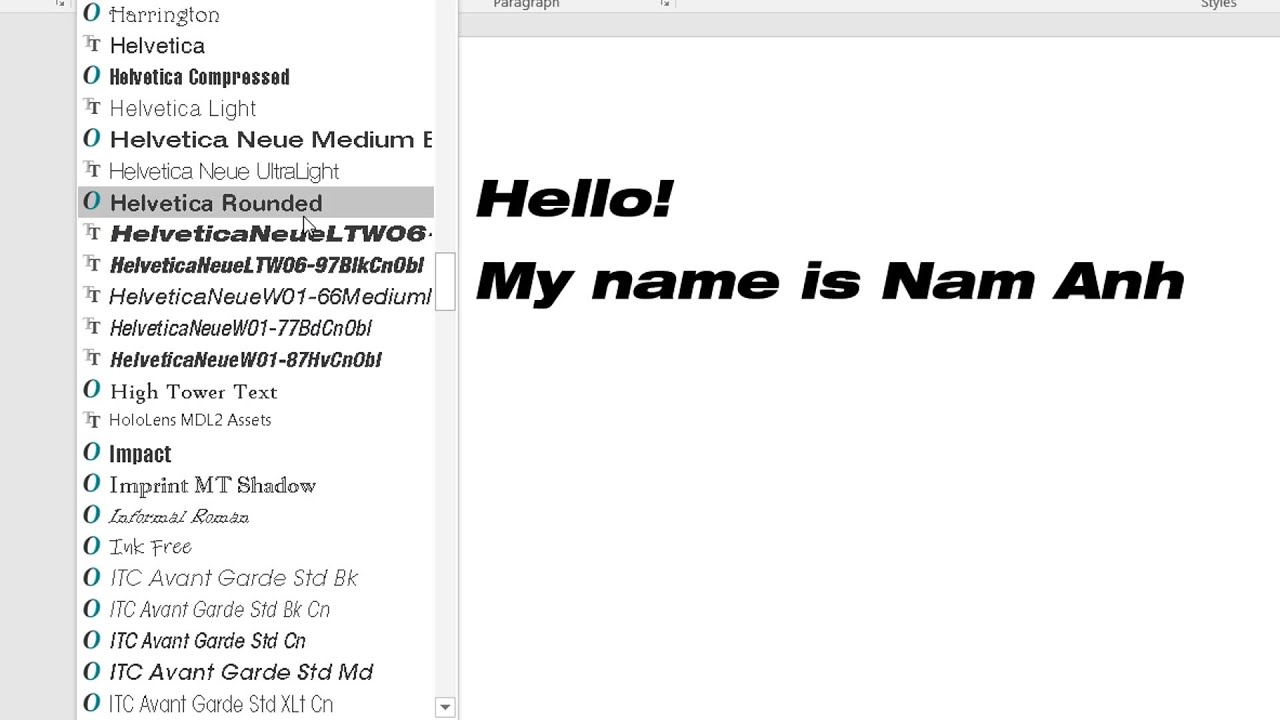Select ITC Avant Garde Std Bk Cn

pyautogui.click(x=256, y=609)
